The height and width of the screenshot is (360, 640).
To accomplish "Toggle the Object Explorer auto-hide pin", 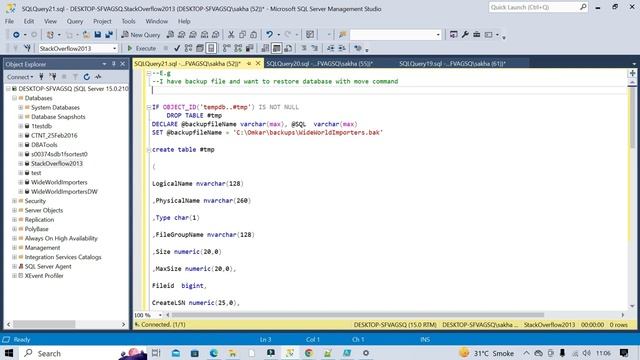I will [x=113, y=64].
